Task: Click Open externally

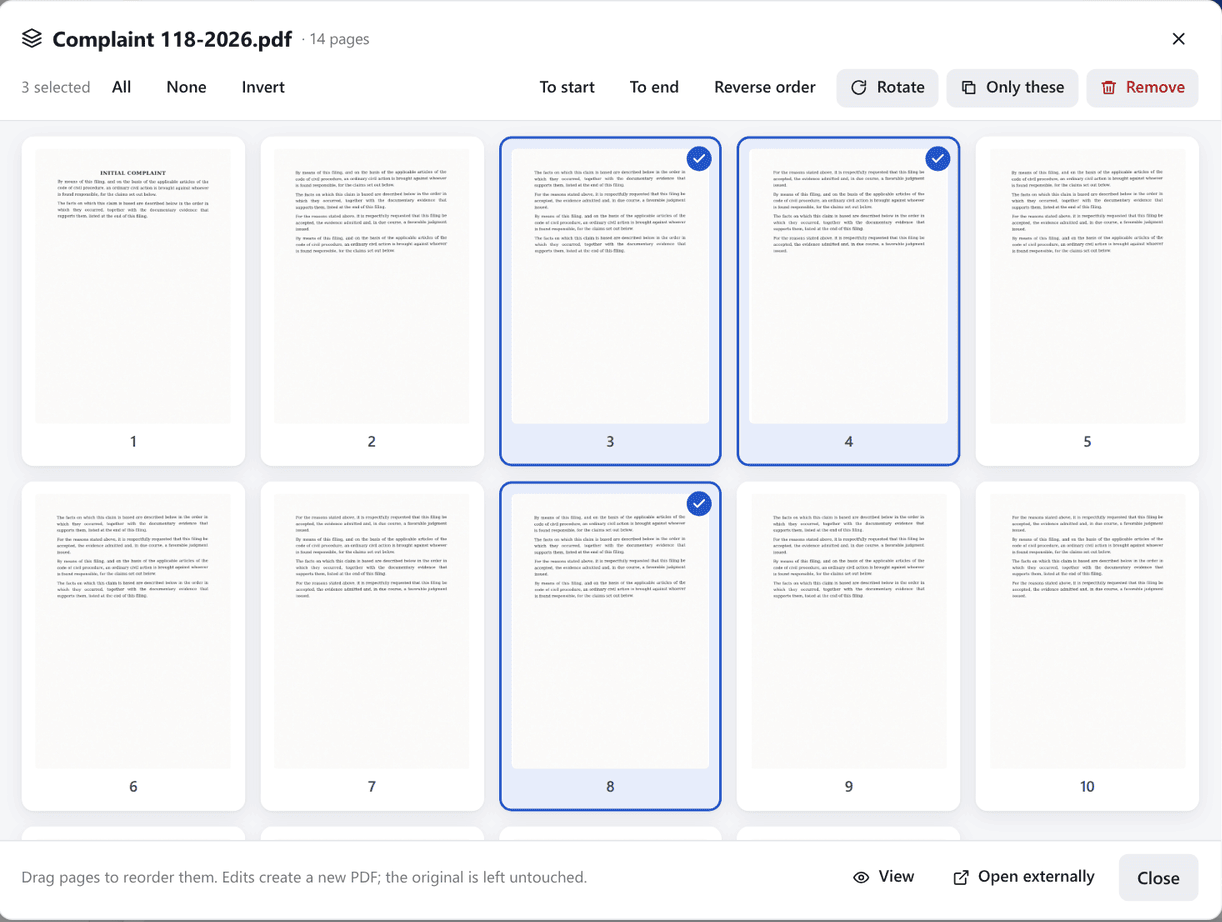Action: pos(1023,877)
